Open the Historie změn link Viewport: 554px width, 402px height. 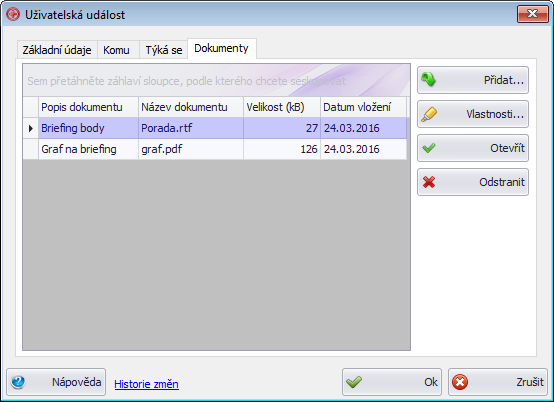[146, 384]
